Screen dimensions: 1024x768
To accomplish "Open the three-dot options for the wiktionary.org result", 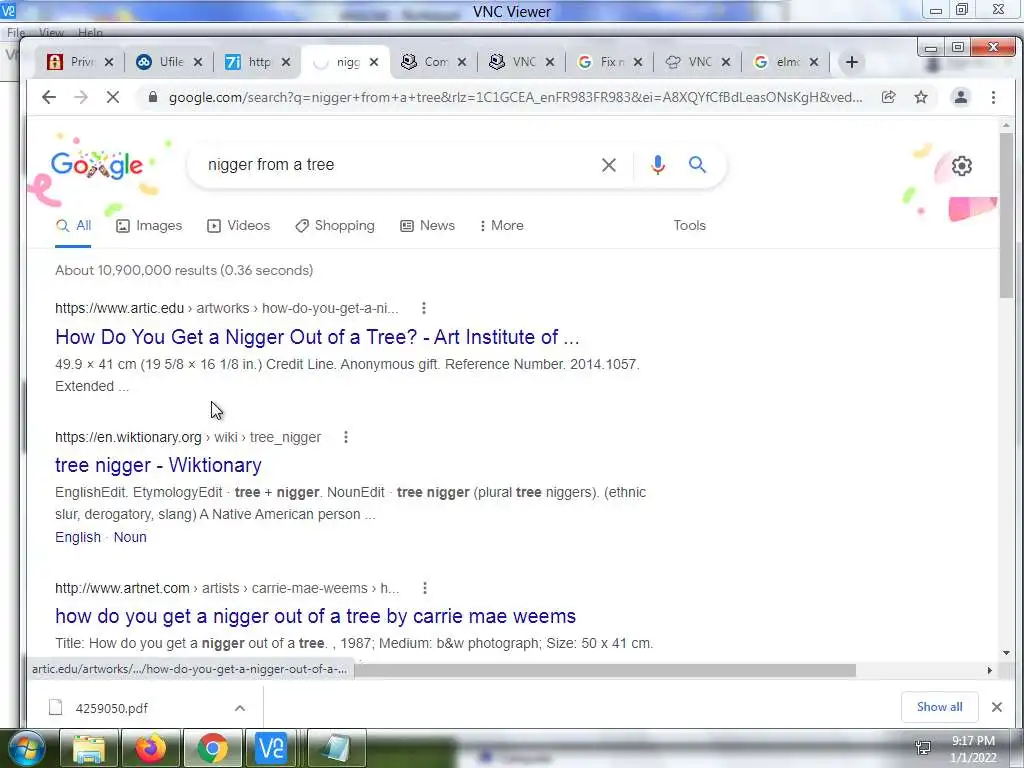I will pyautogui.click(x=346, y=437).
